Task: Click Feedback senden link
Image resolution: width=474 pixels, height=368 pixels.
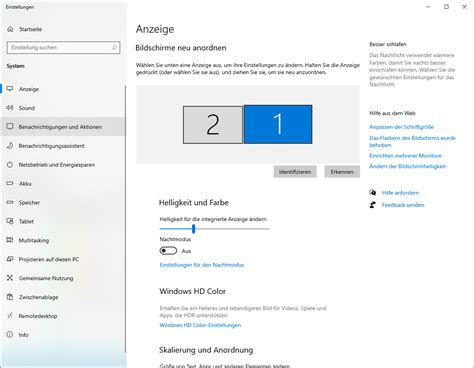Action: point(403,205)
